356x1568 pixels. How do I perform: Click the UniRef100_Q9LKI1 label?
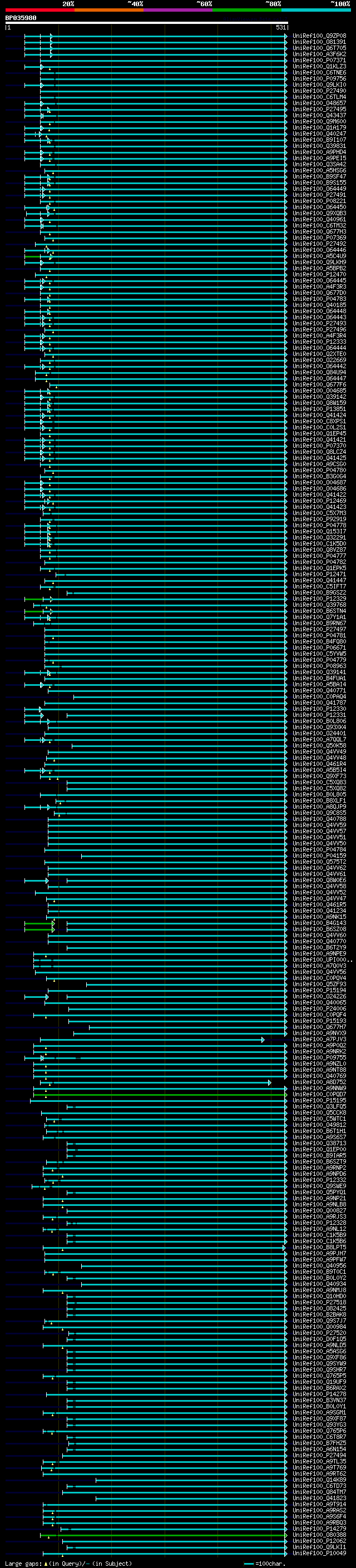point(319,1547)
